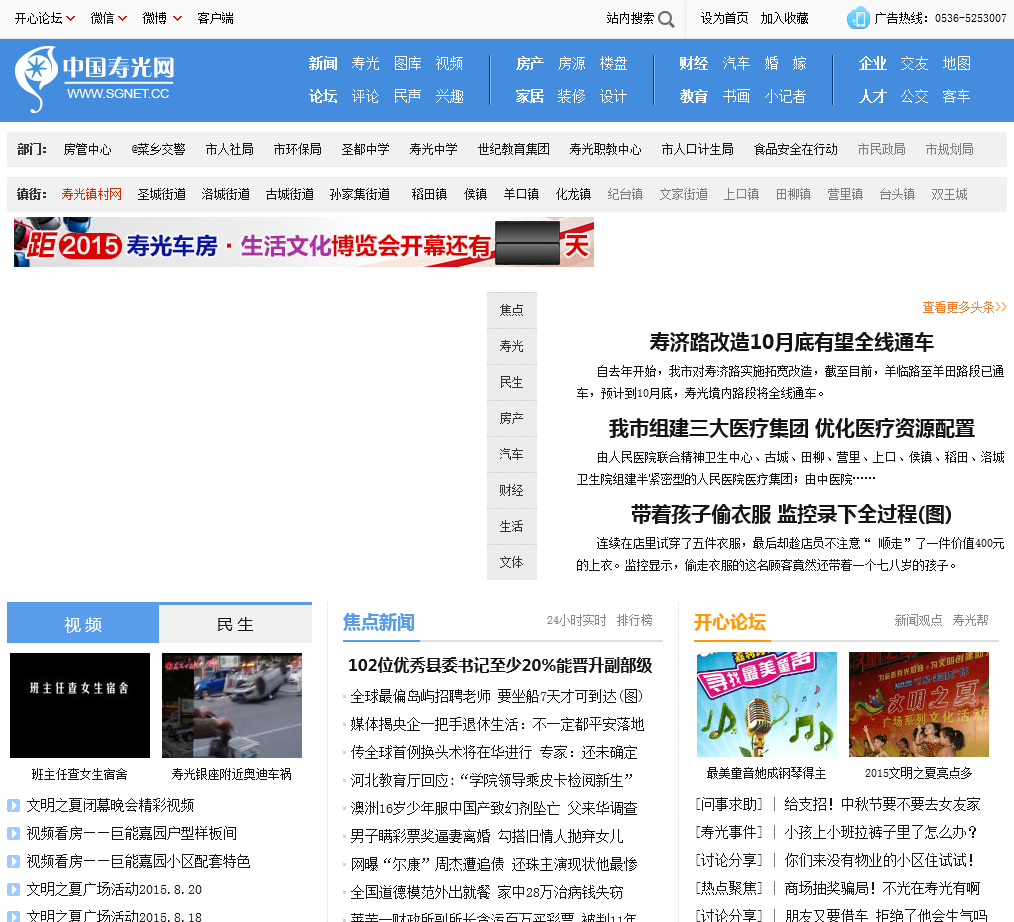Select the 视频 tab
1014x922 pixels.
83,624
